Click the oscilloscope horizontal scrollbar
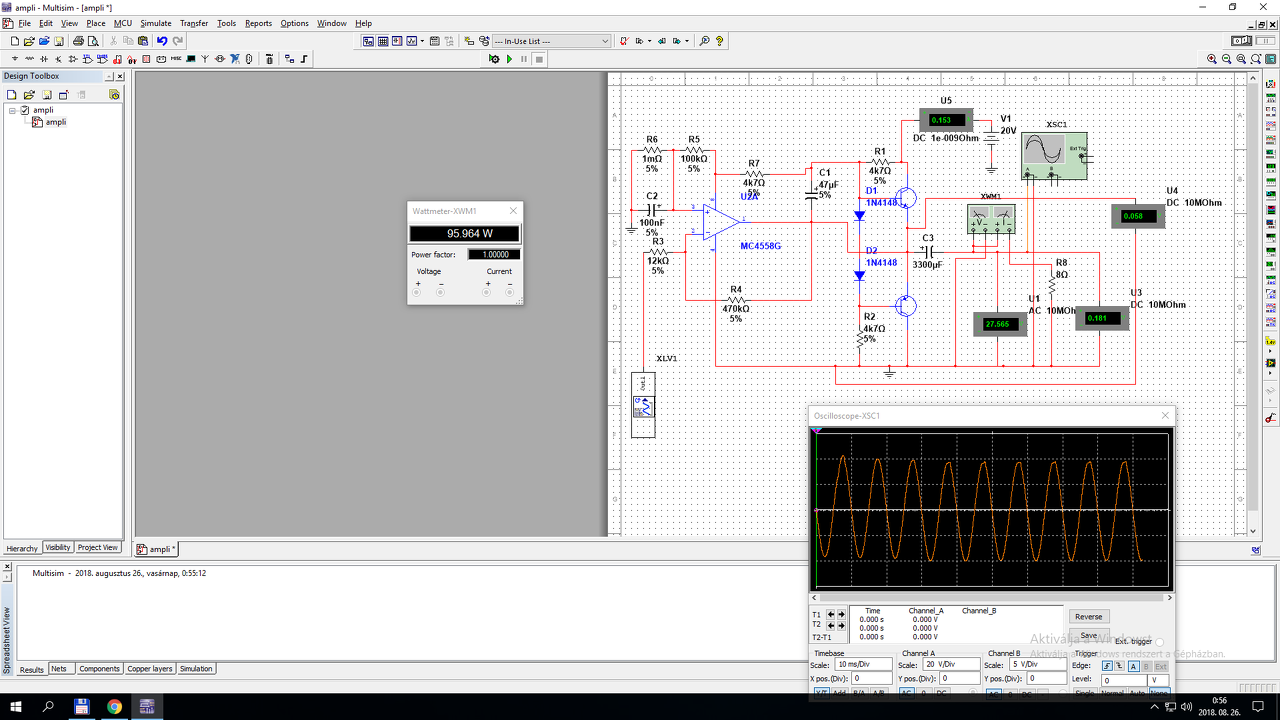Screen dimensions: 1280x720 990,597
